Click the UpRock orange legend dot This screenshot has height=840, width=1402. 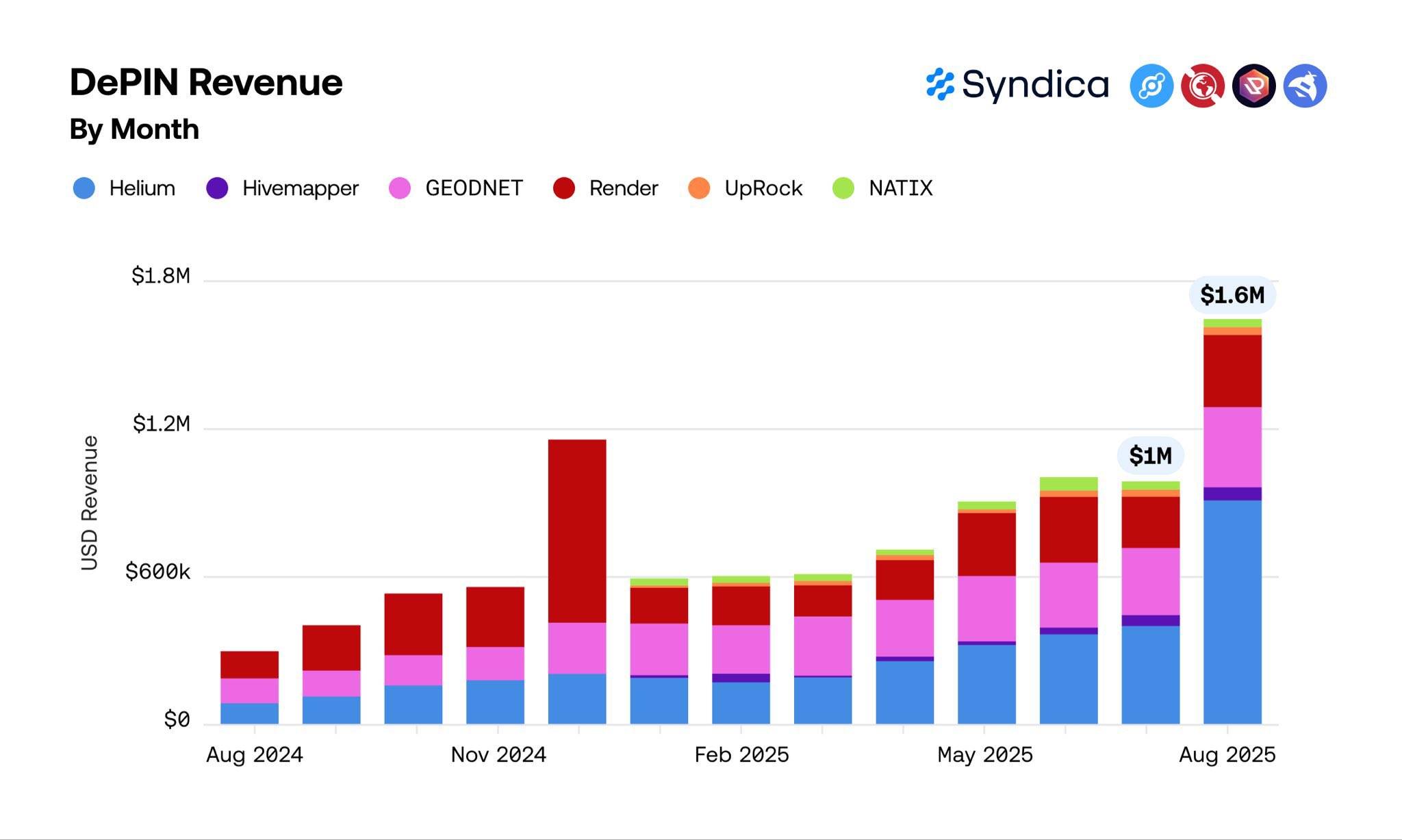click(x=699, y=188)
